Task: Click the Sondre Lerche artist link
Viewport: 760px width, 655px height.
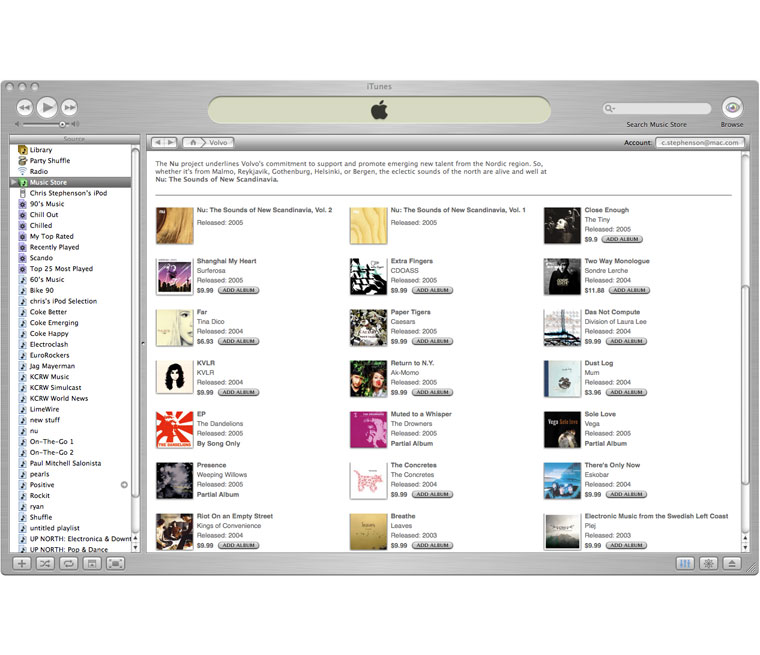Action: [606, 271]
